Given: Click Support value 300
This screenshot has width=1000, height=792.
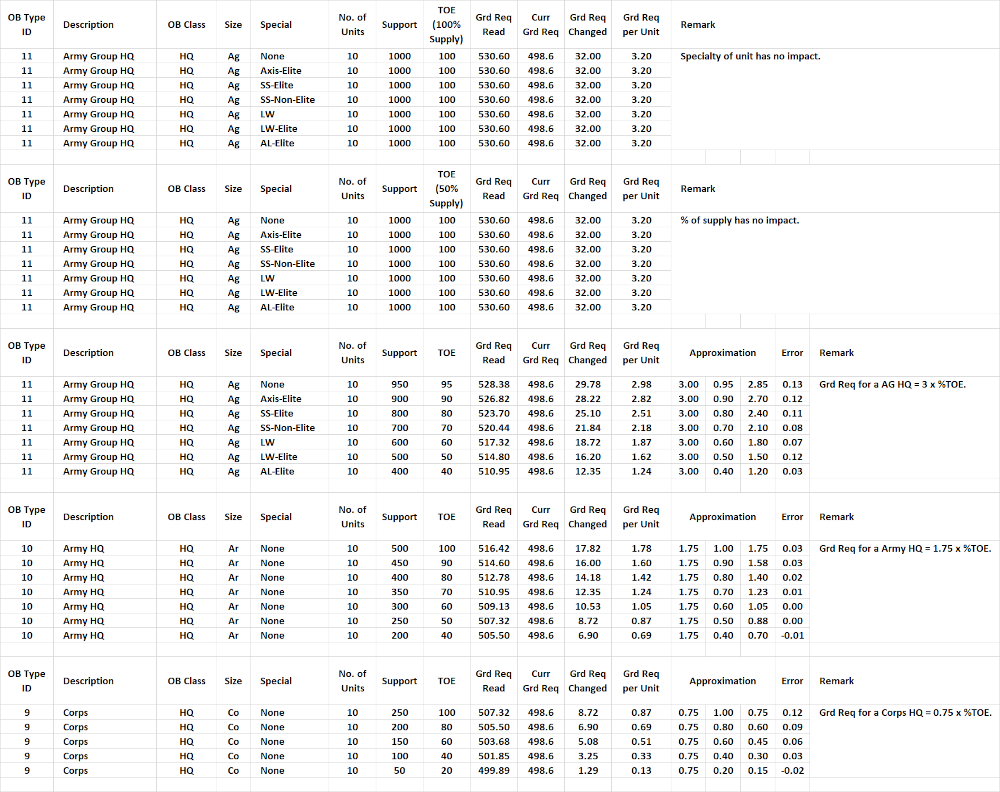Looking at the screenshot, I should click(x=399, y=606).
